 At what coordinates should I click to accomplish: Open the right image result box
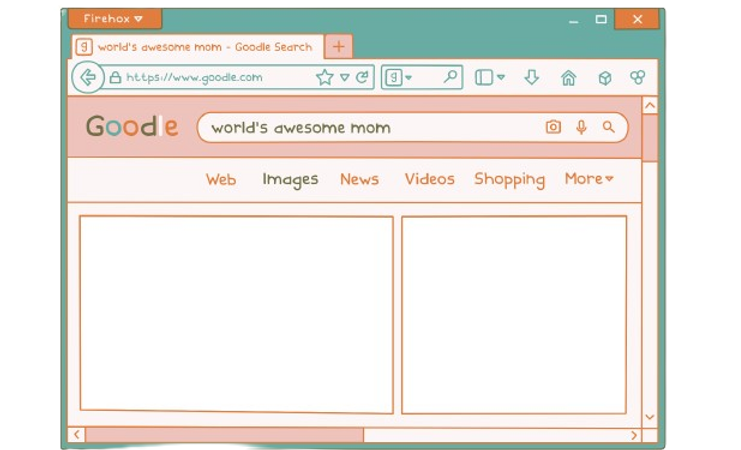pos(514,315)
